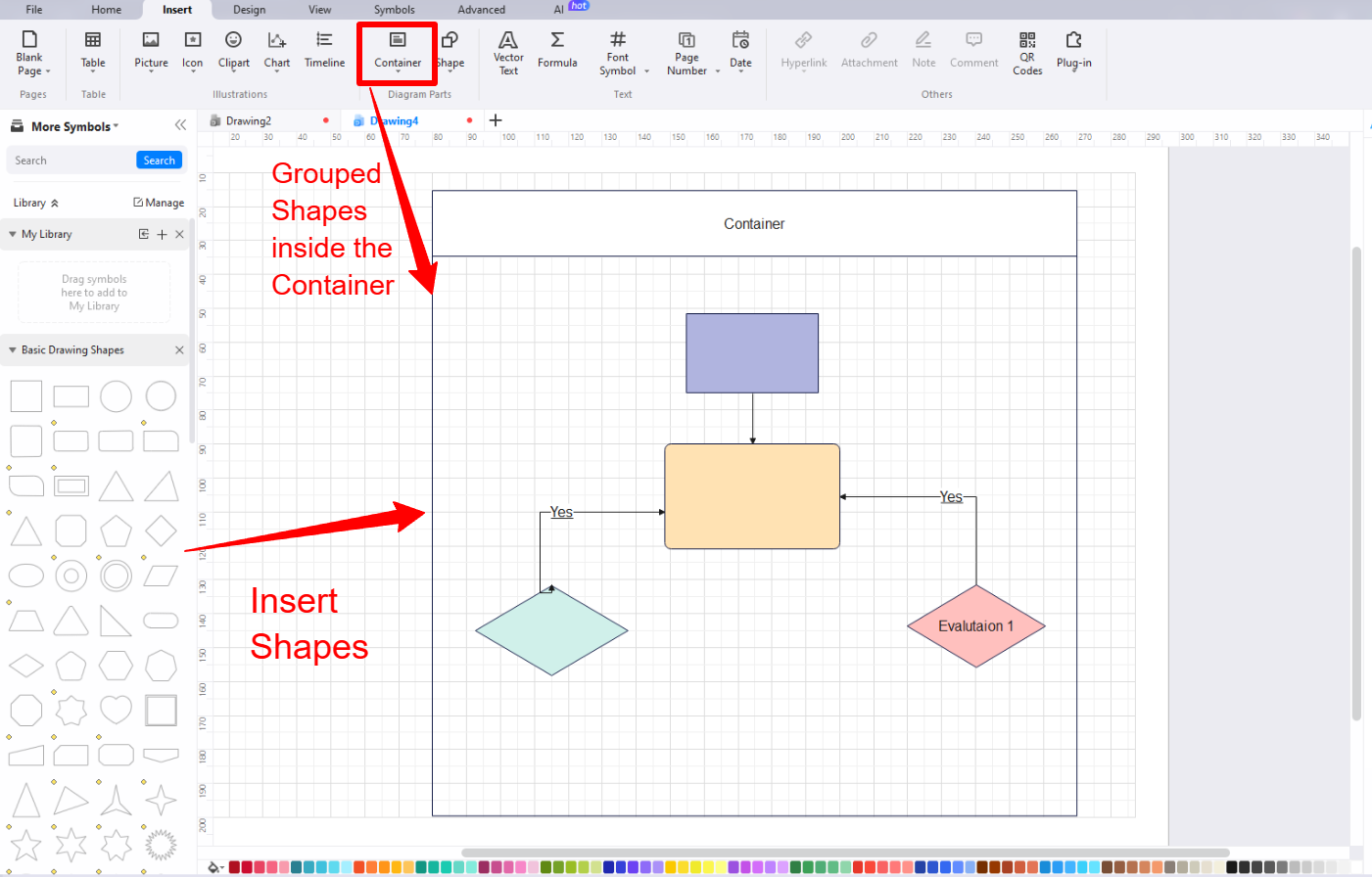
Task: Select the purple rectangle on canvas
Action: click(752, 353)
